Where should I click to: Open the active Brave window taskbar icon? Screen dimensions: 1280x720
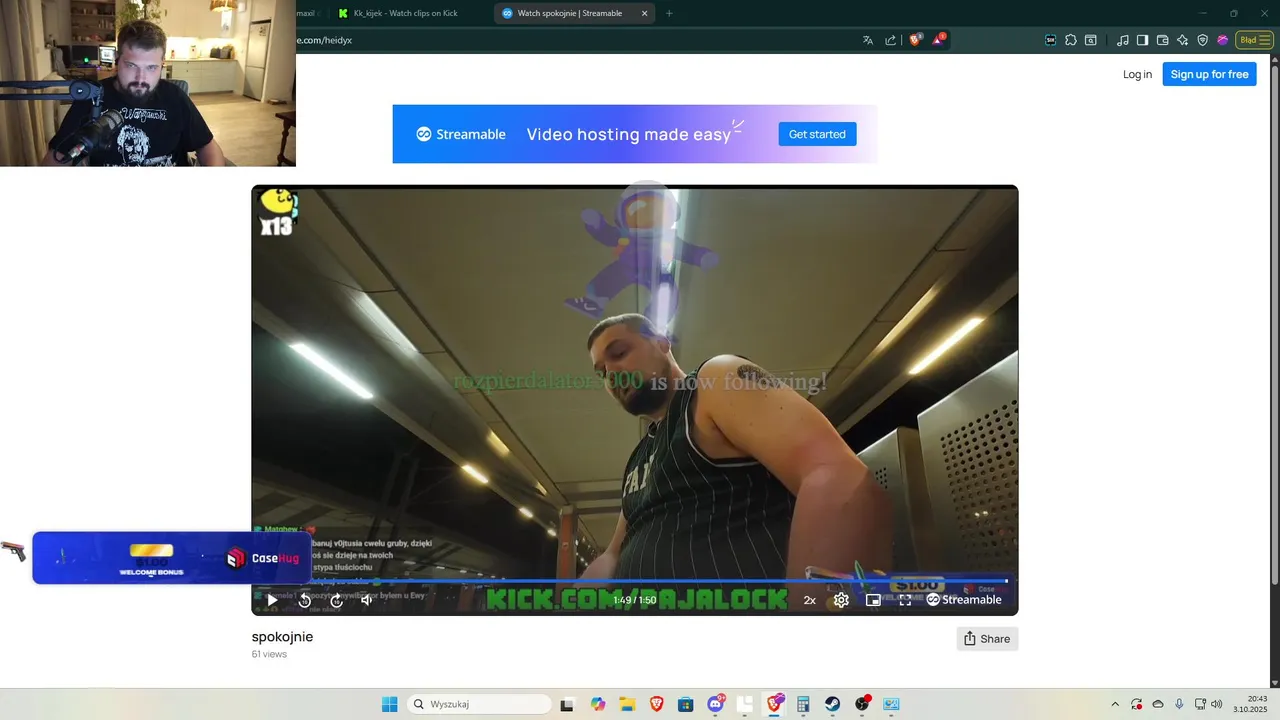pos(774,704)
